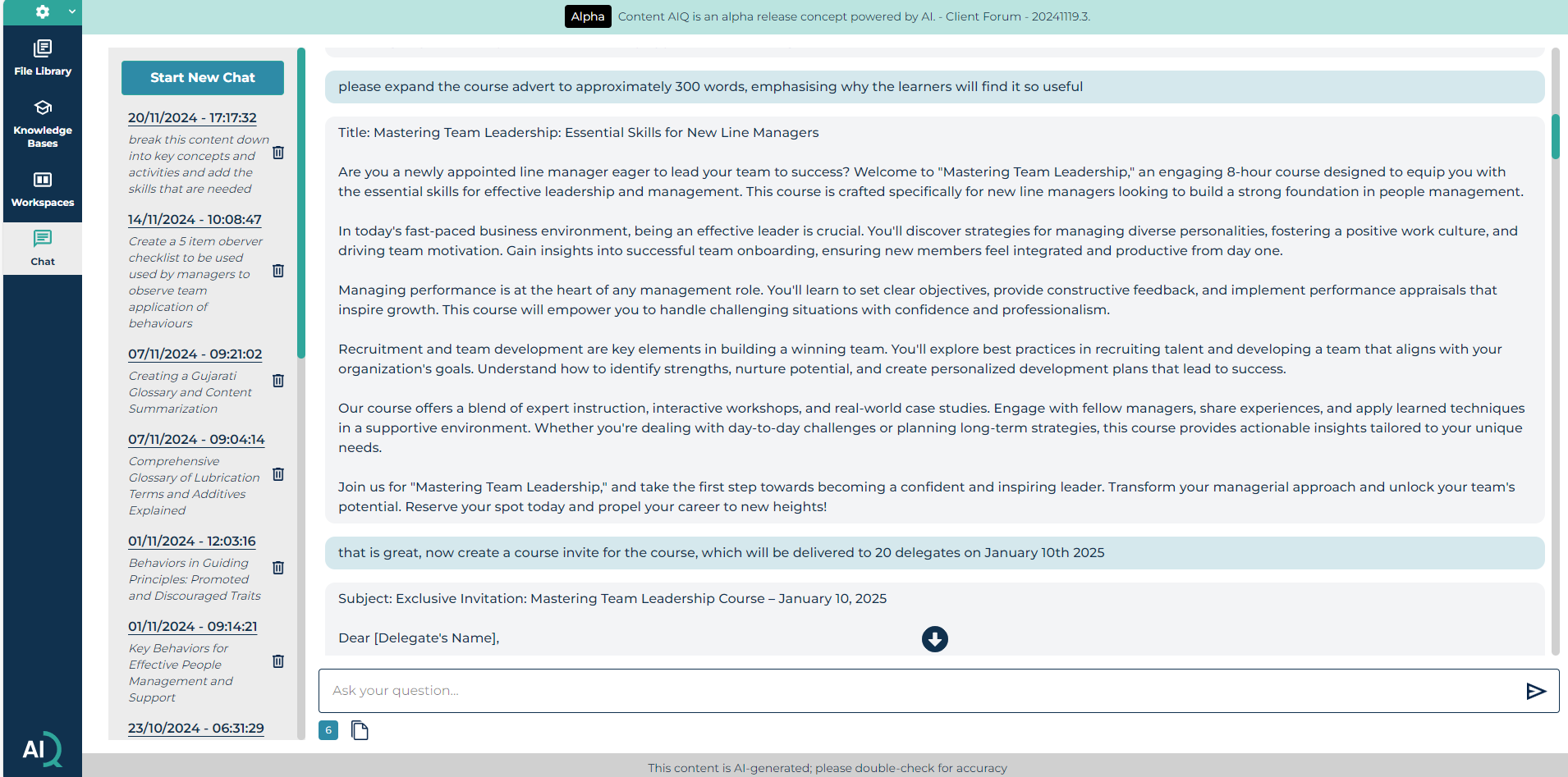Delete the Lubrication Terms glossary chat
The width and height of the screenshot is (1568, 777).
278,474
